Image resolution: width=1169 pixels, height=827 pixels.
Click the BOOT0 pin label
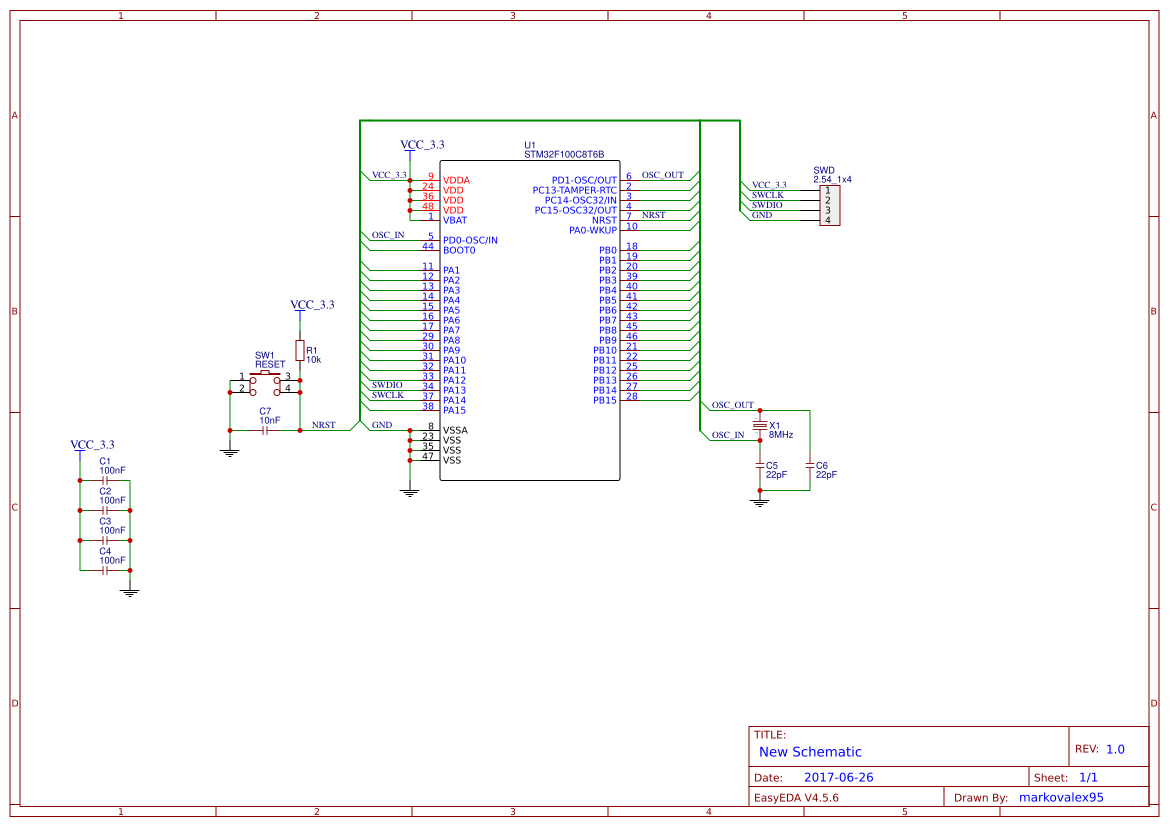459,251
